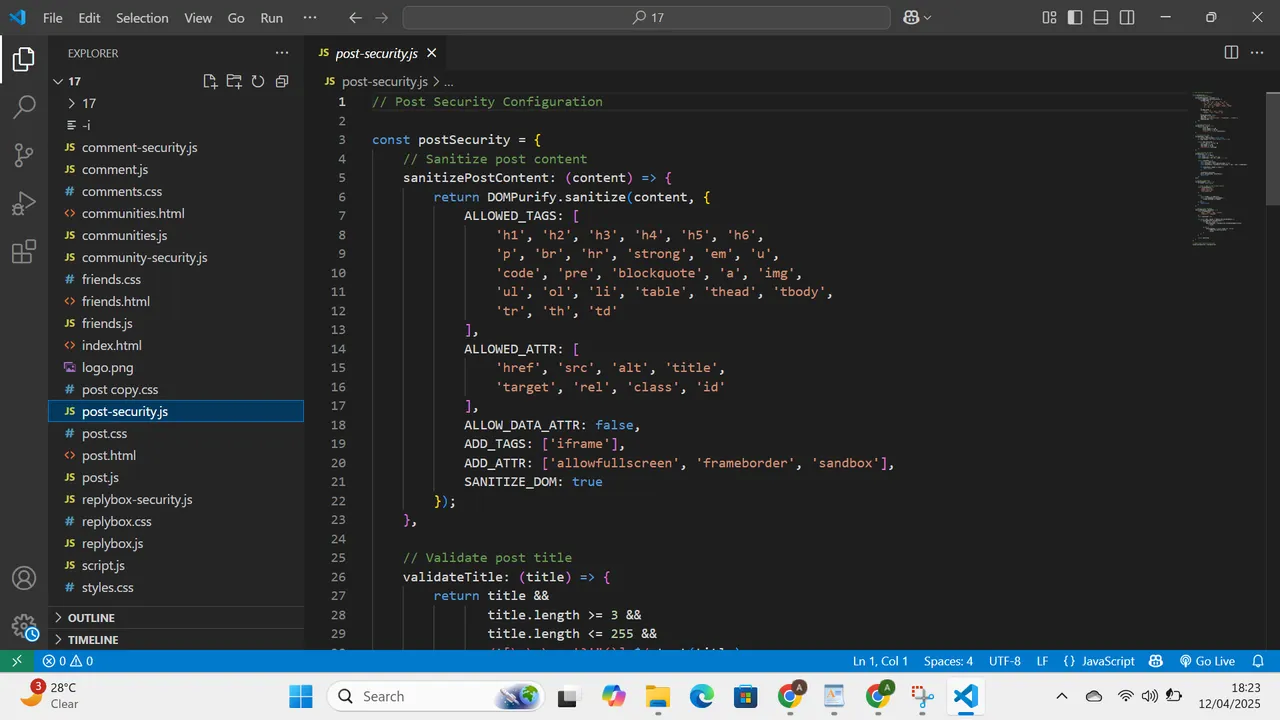Image resolution: width=1280 pixels, height=720 pixels.
Task: Expand the OUTLINE section
Action: tap(176, 618)
